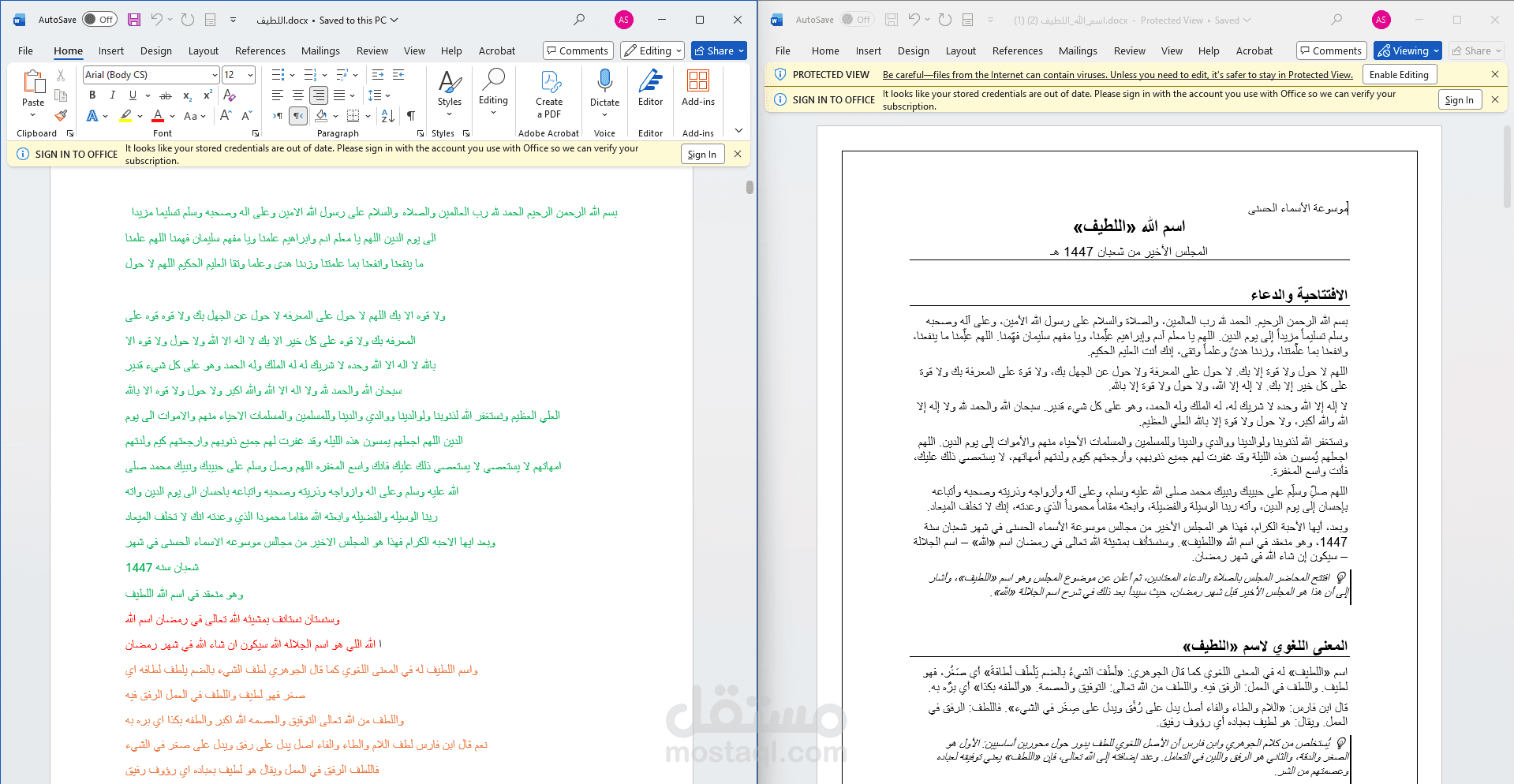The image size is (1514, 784).
Task: Open the Editor pen icon
Action: tap(650, 87)
